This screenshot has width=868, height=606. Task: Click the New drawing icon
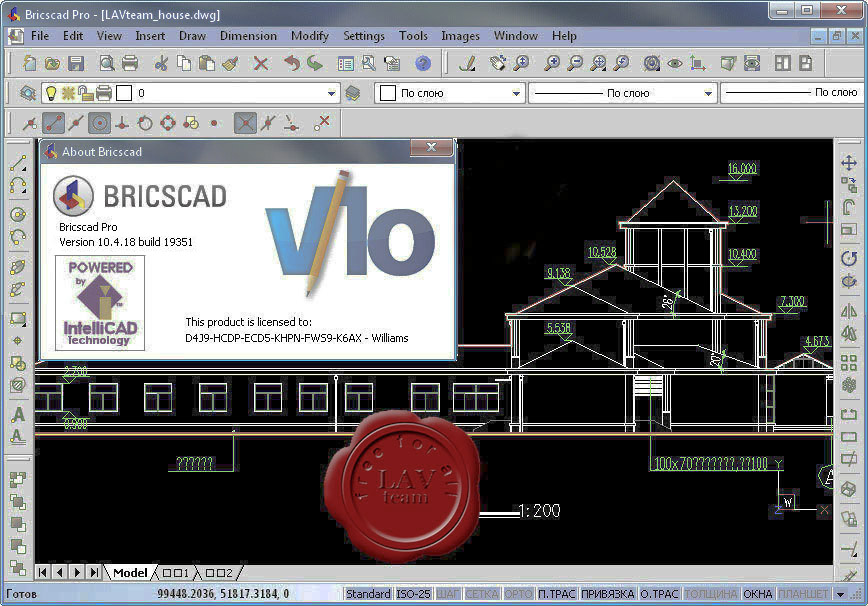[29, 63]
